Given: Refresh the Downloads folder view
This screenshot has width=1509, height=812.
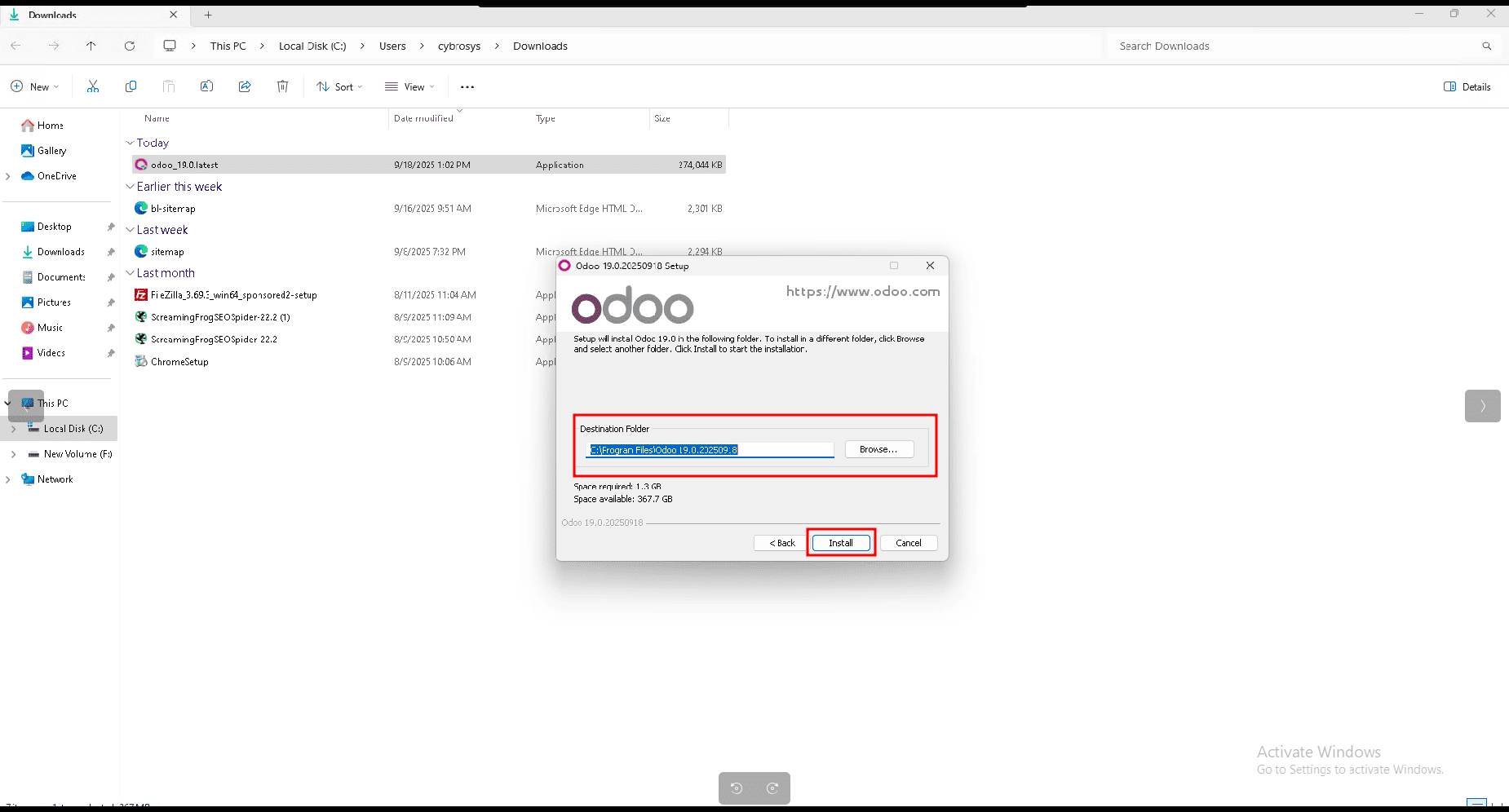Looking at the screenshot, I should (x=130, y=46).
